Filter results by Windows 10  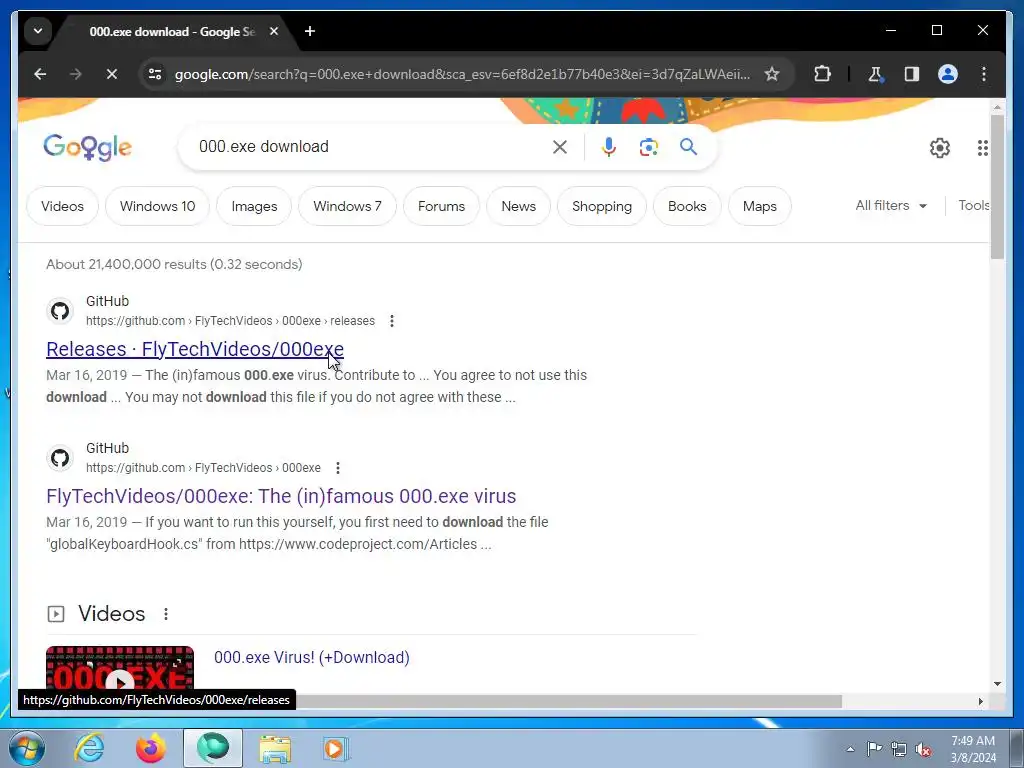[157, 206]
